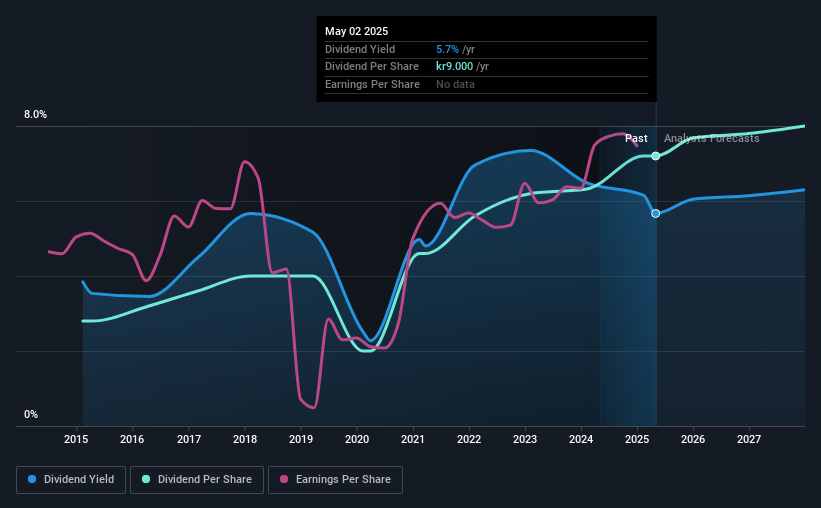Click the 2018 x-axis label
821x508 pixels.
[245, 439]
